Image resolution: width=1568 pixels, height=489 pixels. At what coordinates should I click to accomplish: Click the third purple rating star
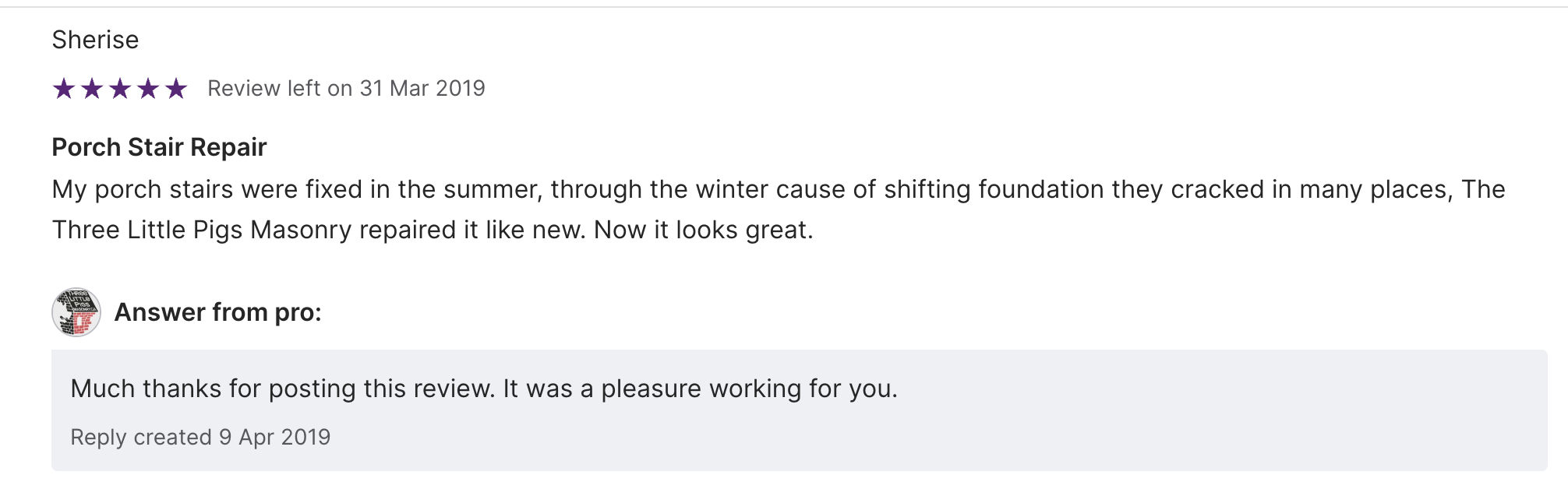tap(120, 89)
